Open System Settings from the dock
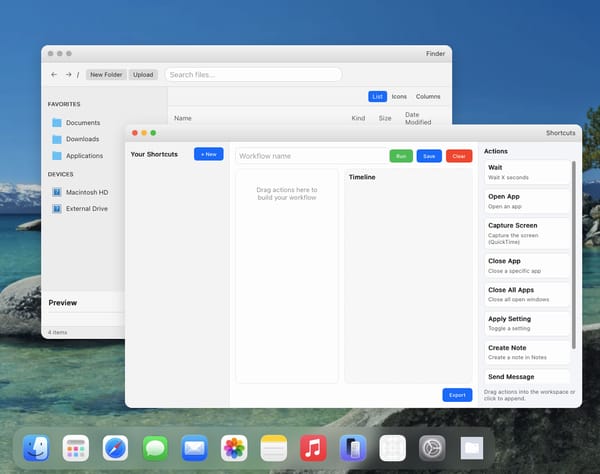The width and height of the screenshot is (600, 474). tap(432, 448)
